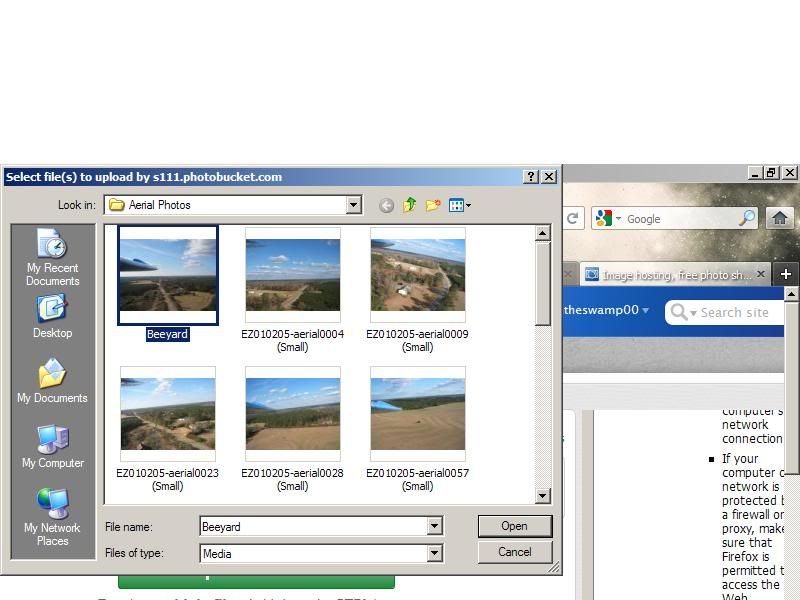Open My Documents shortcut

[52, 381]
